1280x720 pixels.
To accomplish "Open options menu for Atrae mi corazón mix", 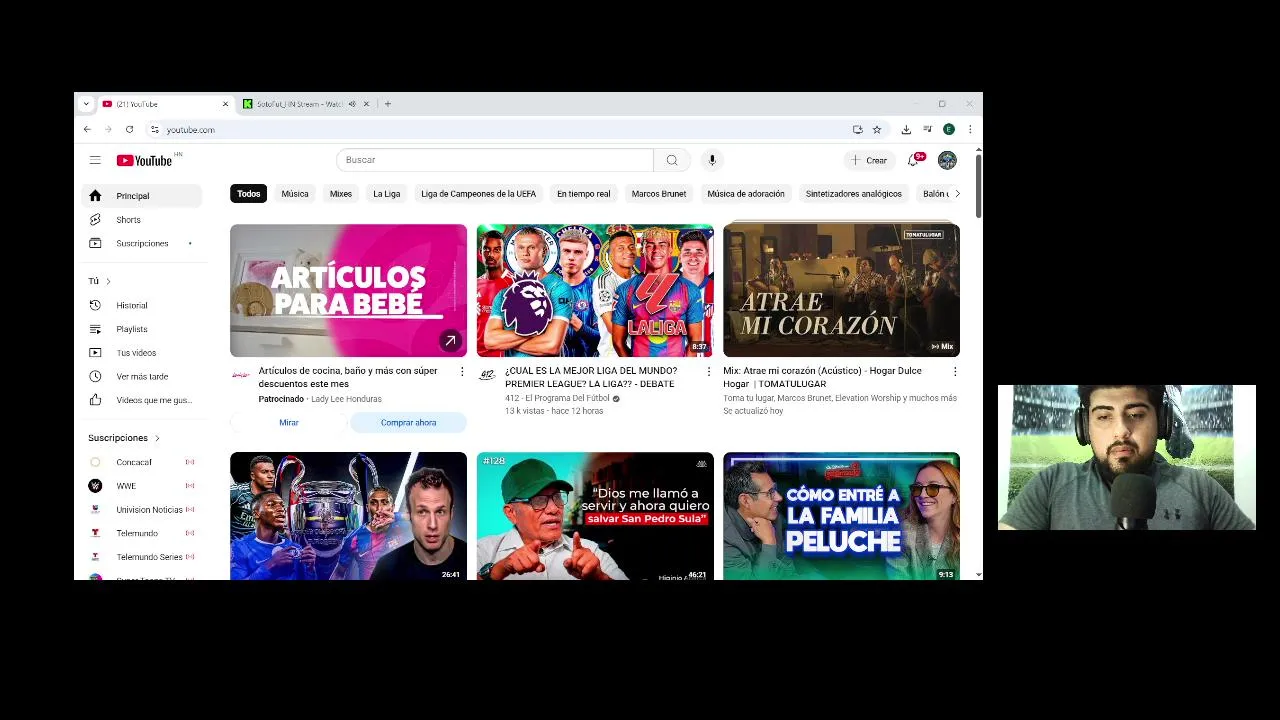I will click(x=954, y=372).
